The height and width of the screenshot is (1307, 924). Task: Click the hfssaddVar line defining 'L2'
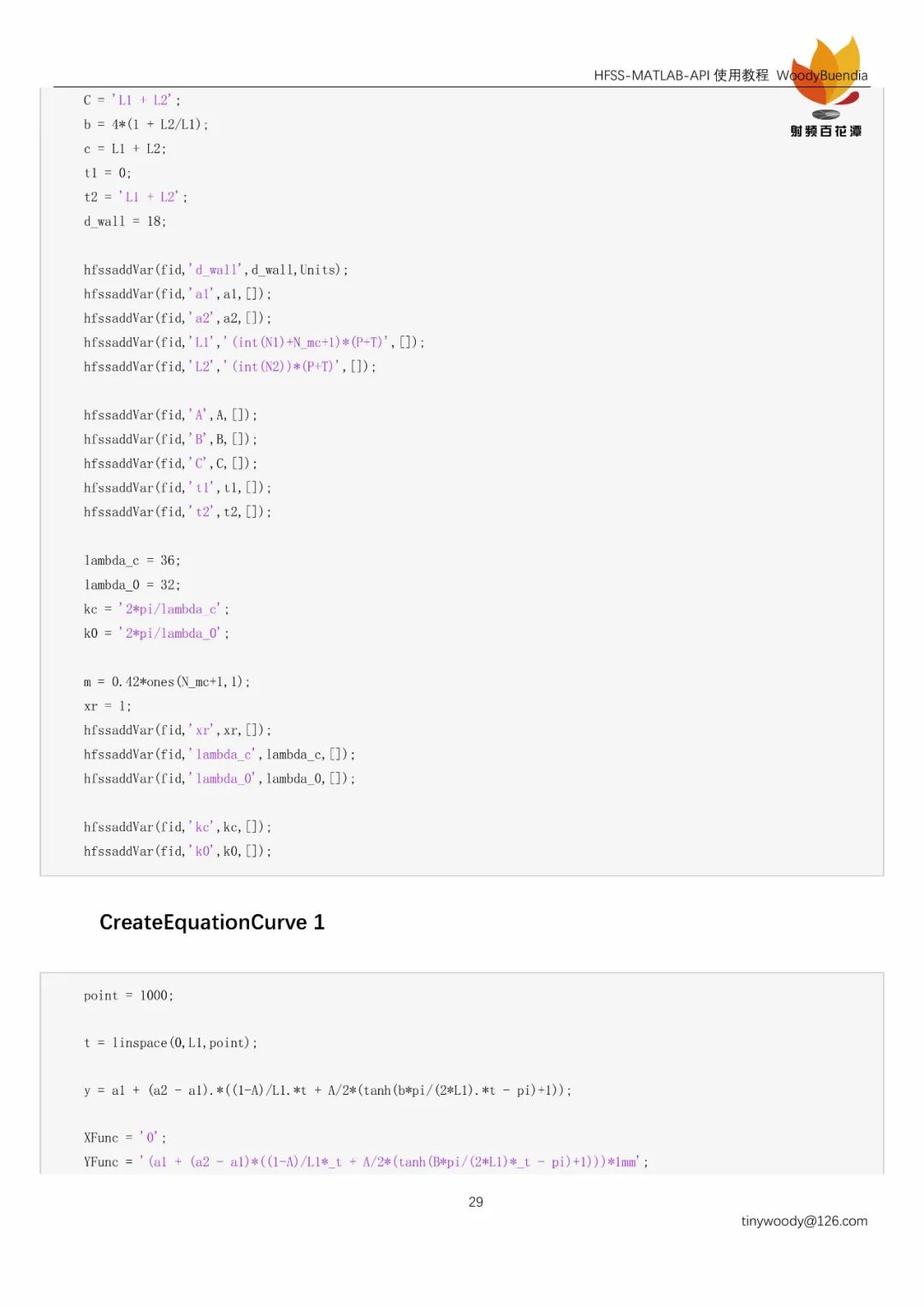click(229, 366)
